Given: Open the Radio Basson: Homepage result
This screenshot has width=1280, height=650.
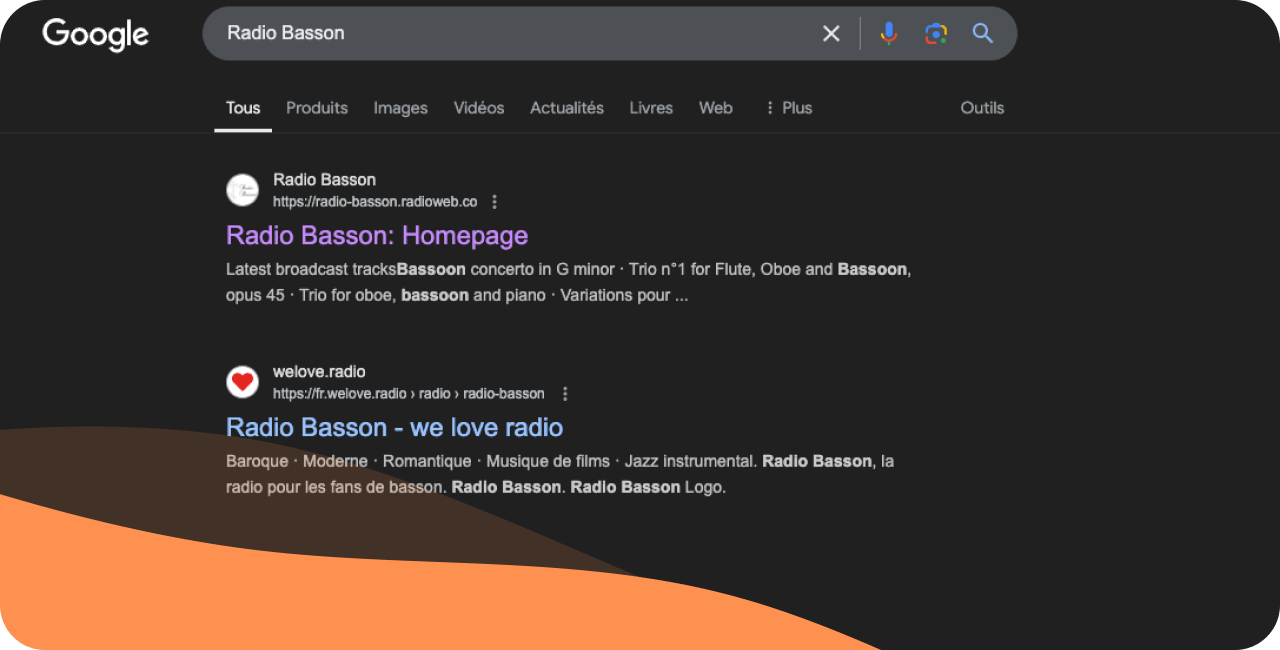Looking at the screenshot, I should (376, 236).
